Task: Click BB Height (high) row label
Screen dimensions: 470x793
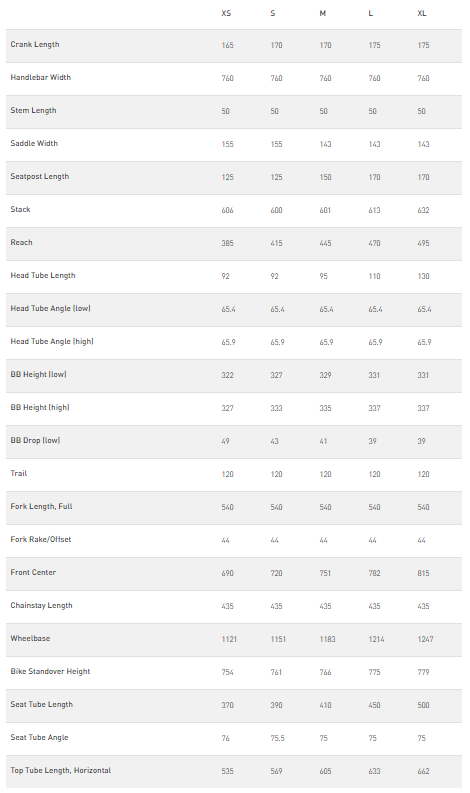Action: click(x=40, y=408)
